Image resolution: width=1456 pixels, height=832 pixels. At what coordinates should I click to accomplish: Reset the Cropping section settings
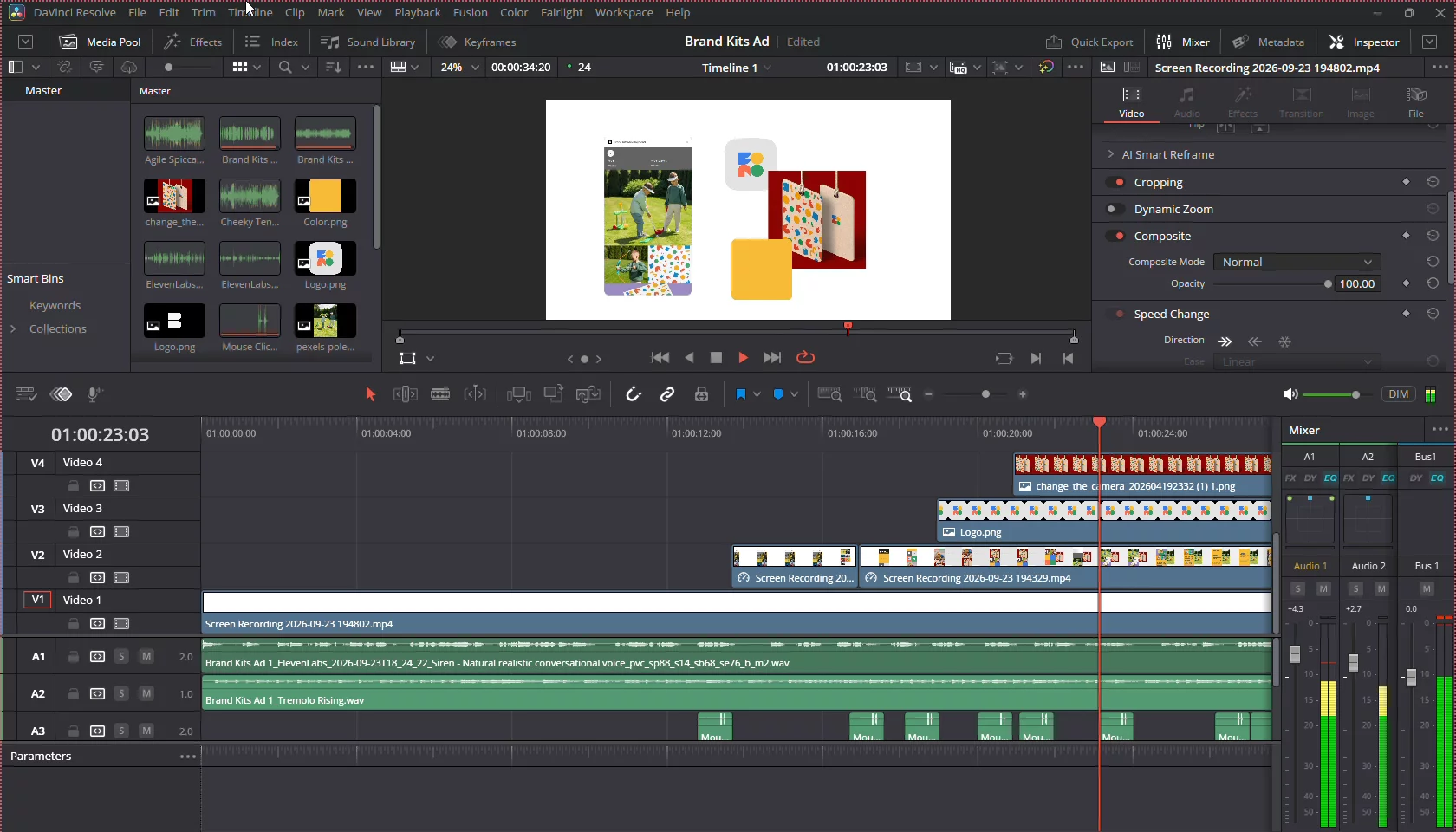[1433, 182]
